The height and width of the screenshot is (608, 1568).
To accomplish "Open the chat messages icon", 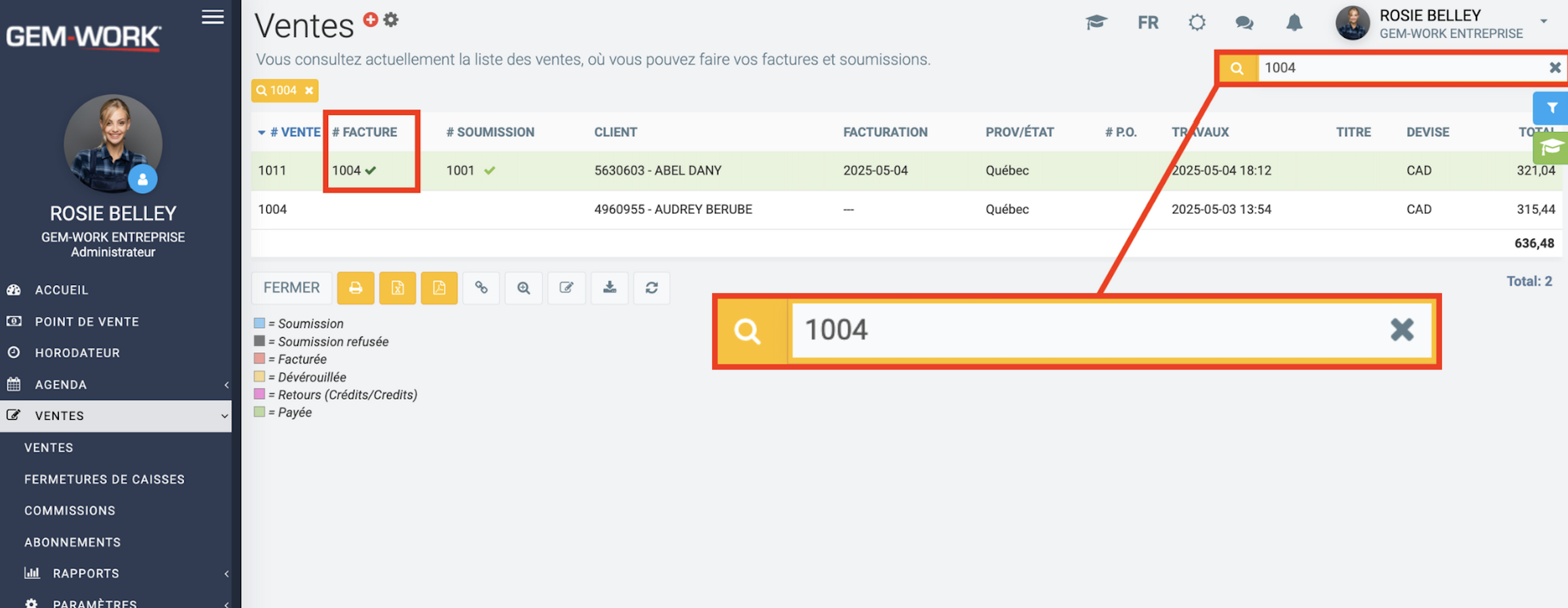I will point(1243,23).
